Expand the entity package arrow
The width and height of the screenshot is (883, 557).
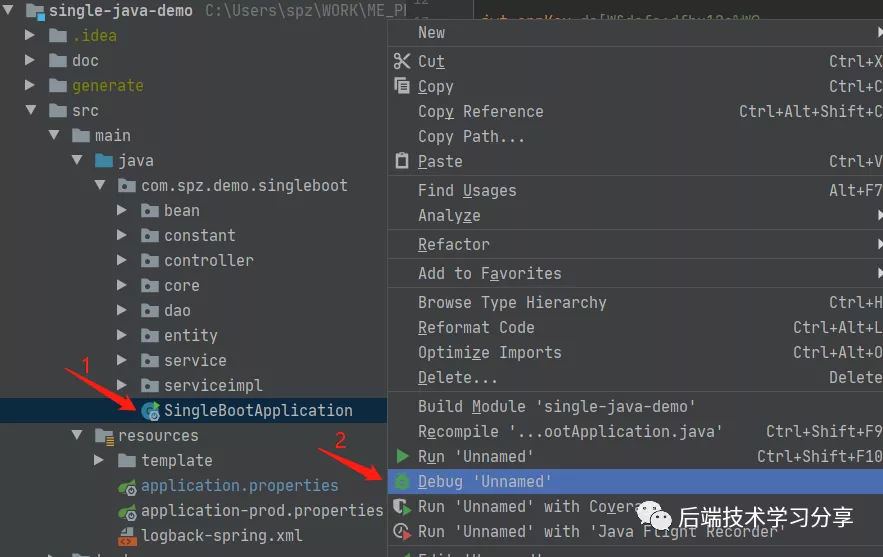pyautogui.click(x=122, y=335)
